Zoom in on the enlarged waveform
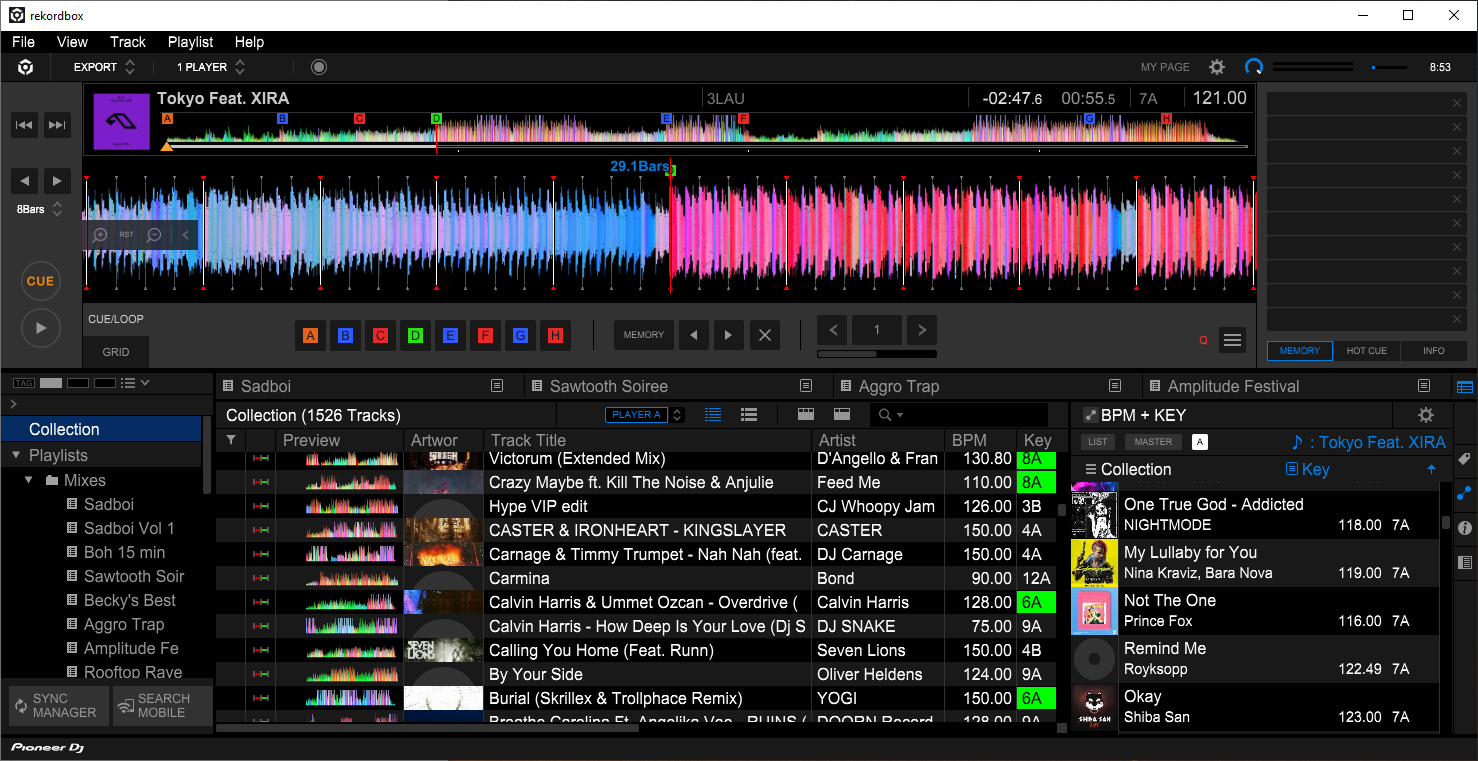 pos(100,235)
